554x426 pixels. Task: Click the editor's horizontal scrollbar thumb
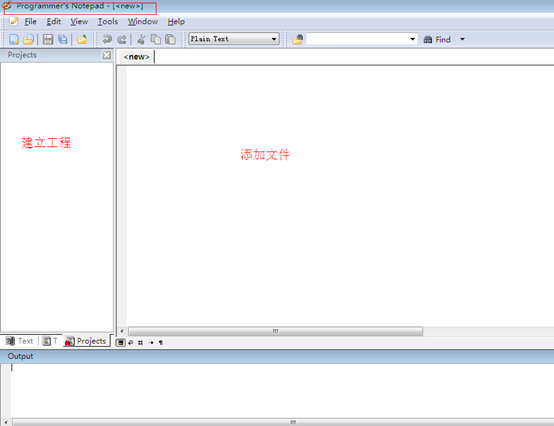click(275, 331)
